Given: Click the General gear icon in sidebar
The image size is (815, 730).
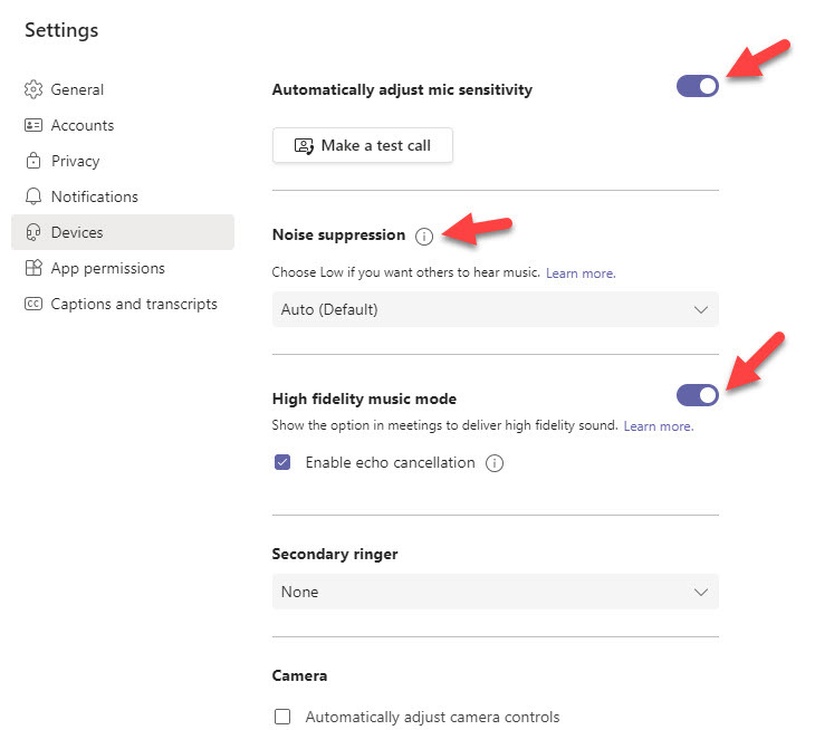Looking at the screenshot, I should (34, 90).
